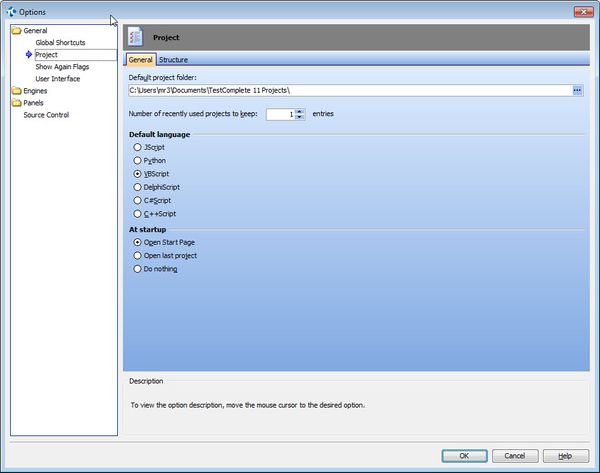The image size is (600, 473).
Task: Choose Python as default language
Action: pyautogui.click(x=138, y=160)
